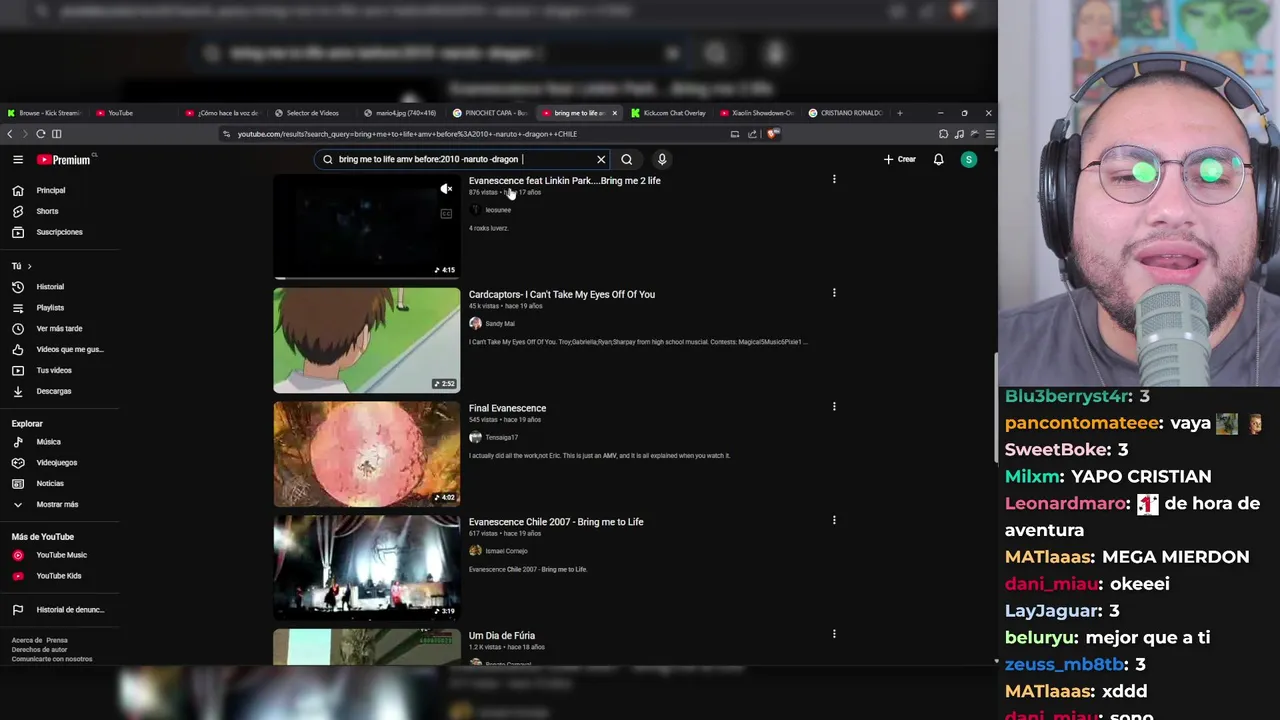Screen dimensions: 1280x720
Task: Click the magnifier search button
Action: click(627, 159)
